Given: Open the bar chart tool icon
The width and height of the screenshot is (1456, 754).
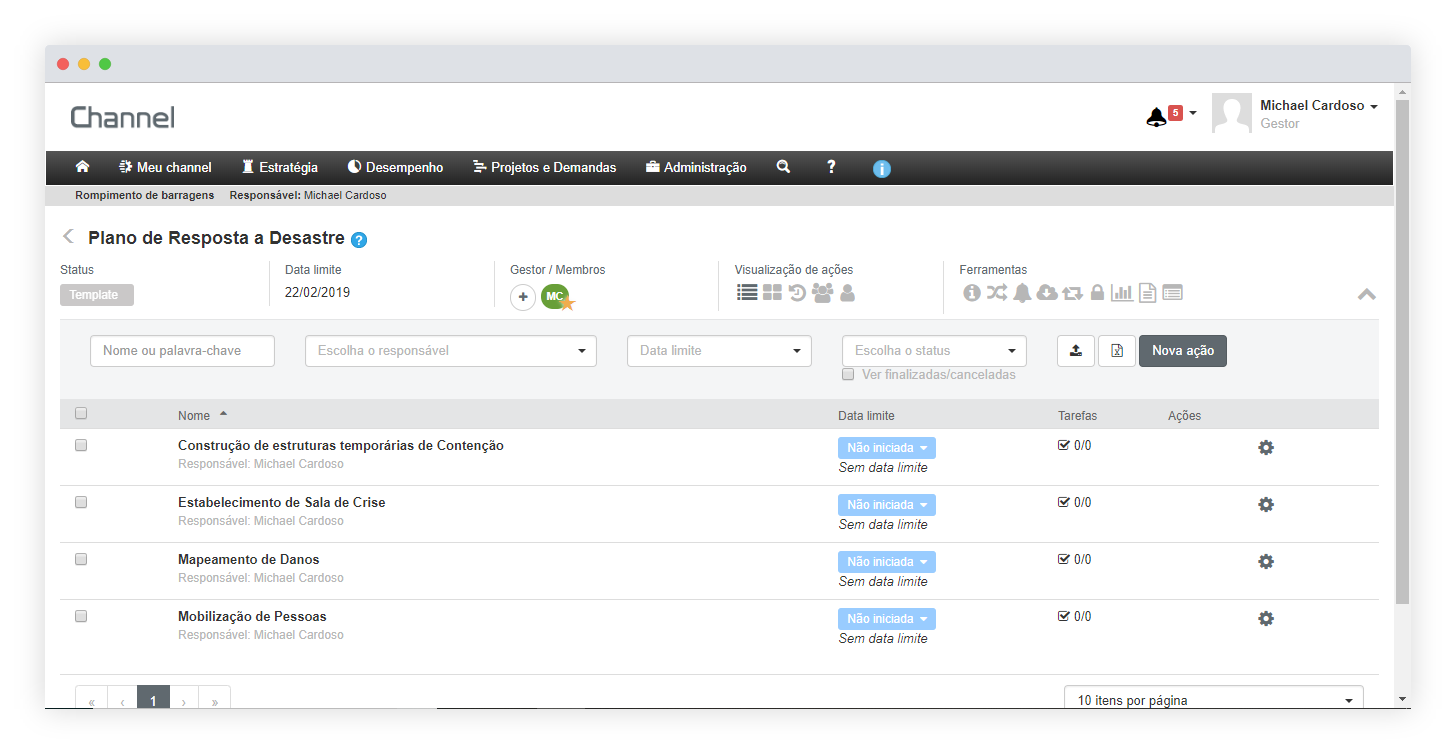Looking at the screenshot, I should [x=1122, y=292].
